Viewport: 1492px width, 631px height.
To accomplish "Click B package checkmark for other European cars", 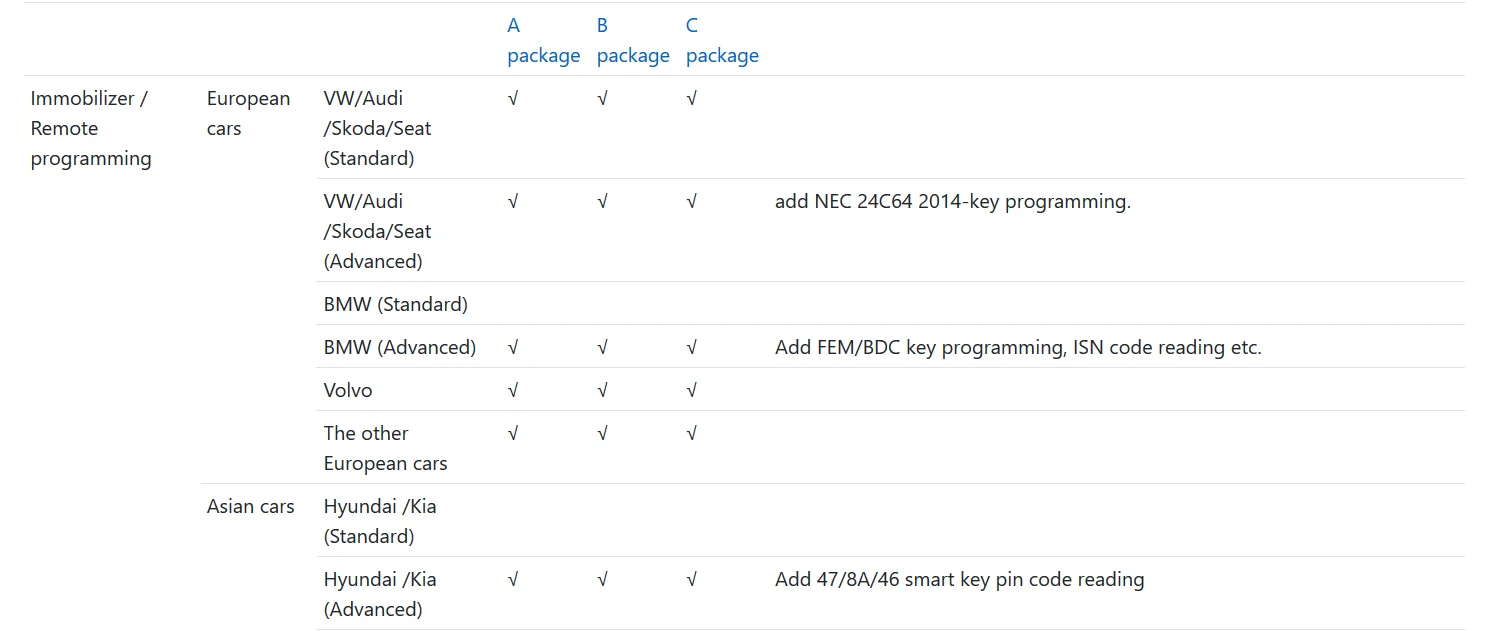I will (602, 434).
